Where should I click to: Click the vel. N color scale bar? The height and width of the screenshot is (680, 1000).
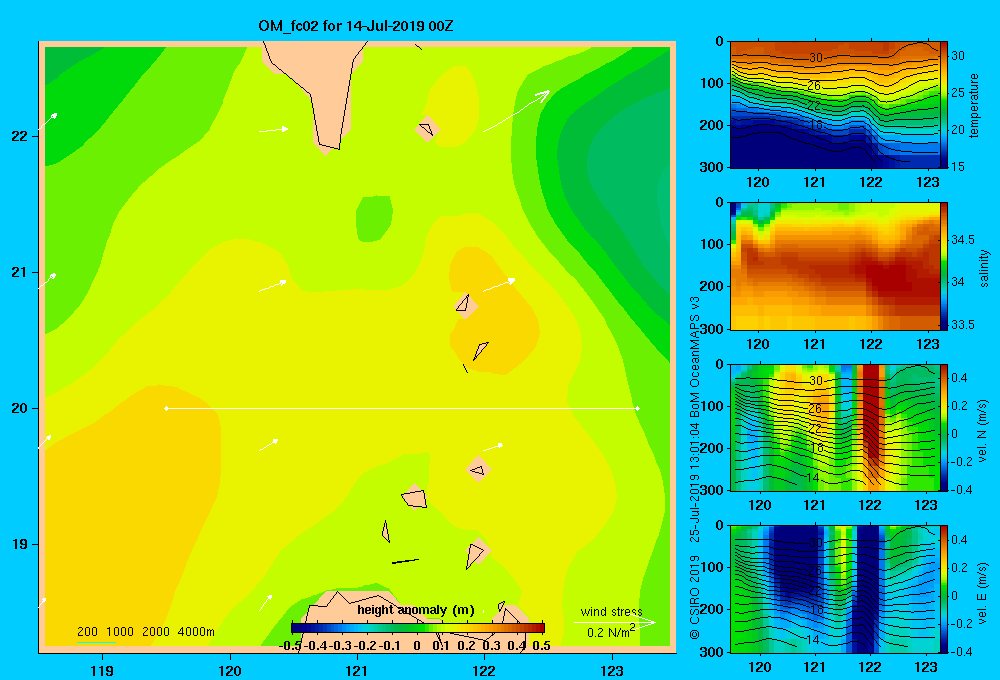pyautogui.click(x=944, y=427)
